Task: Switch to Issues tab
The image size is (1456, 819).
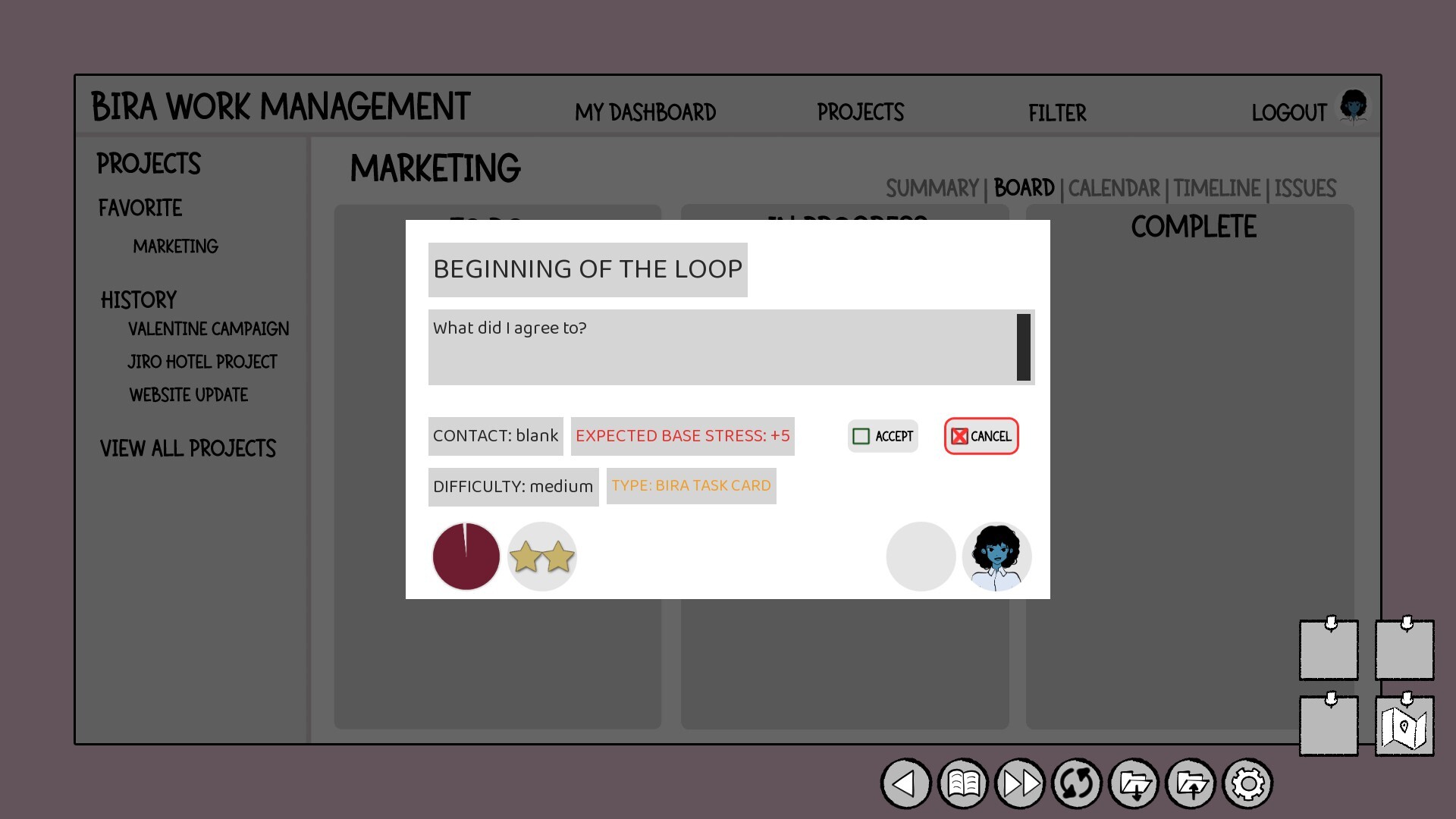Action: (1305, 188)
